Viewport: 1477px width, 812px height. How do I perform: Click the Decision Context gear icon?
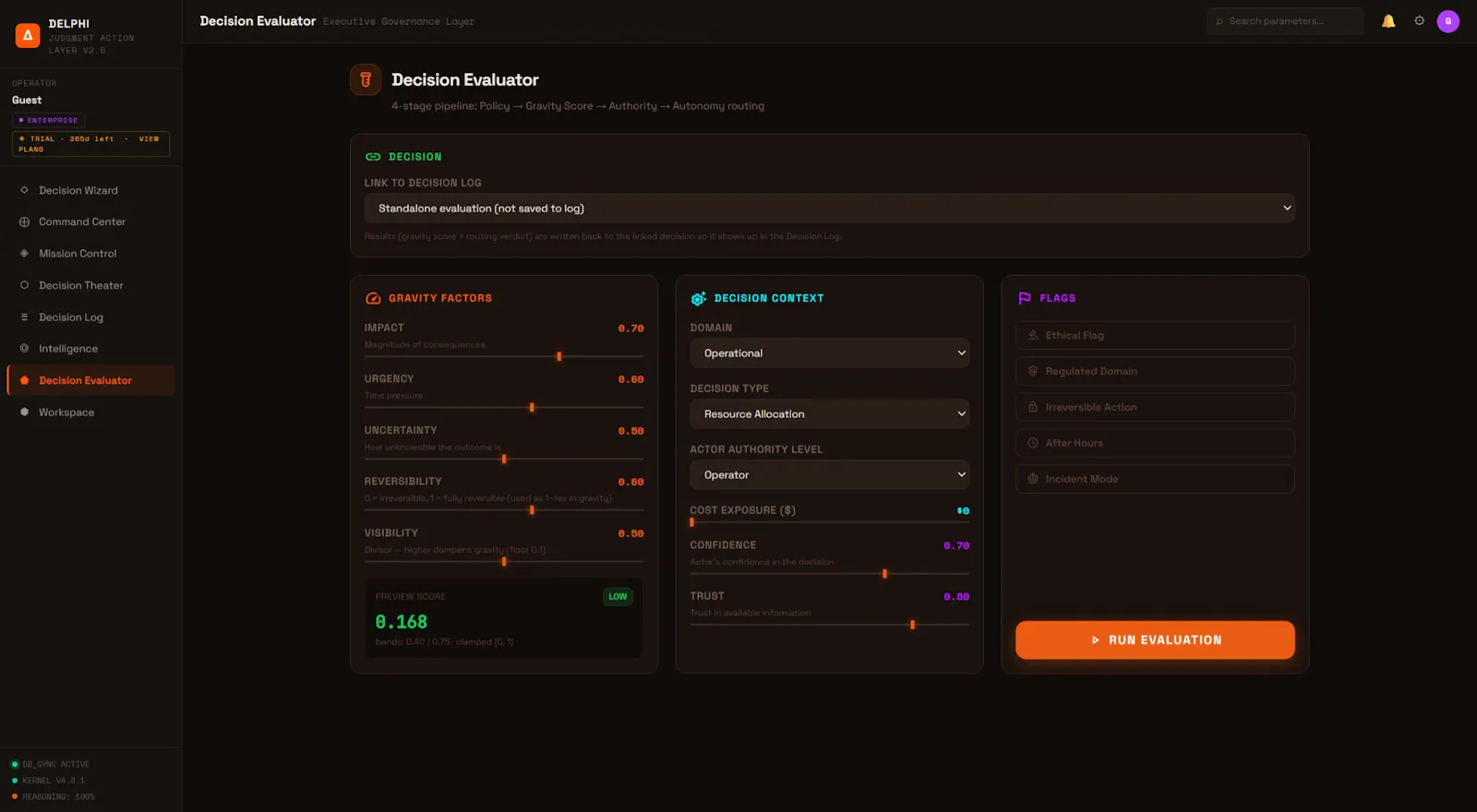pyautogui.click(x=699, y=298)
